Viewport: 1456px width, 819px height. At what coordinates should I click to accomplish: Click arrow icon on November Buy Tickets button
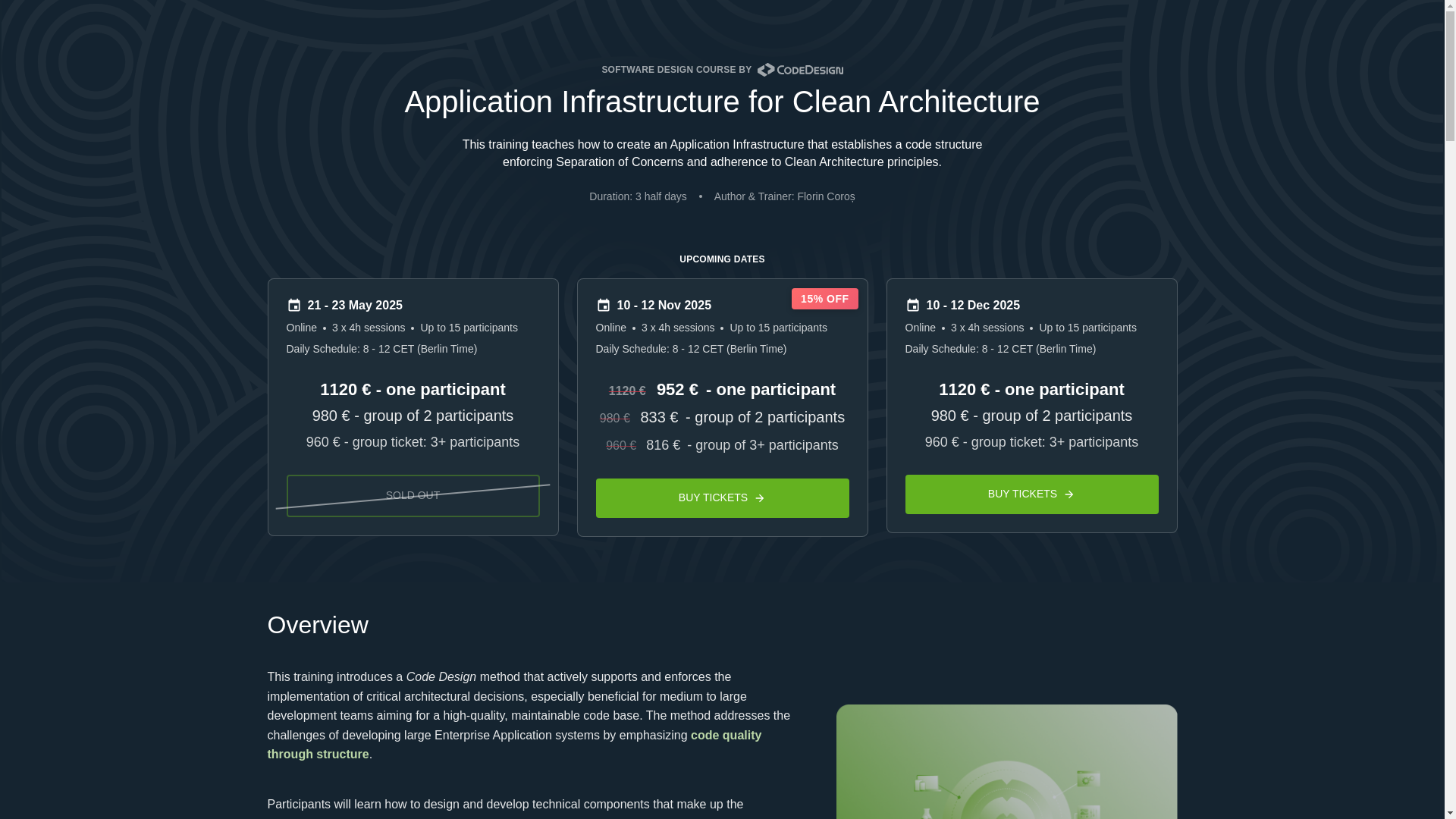[760, 498]
